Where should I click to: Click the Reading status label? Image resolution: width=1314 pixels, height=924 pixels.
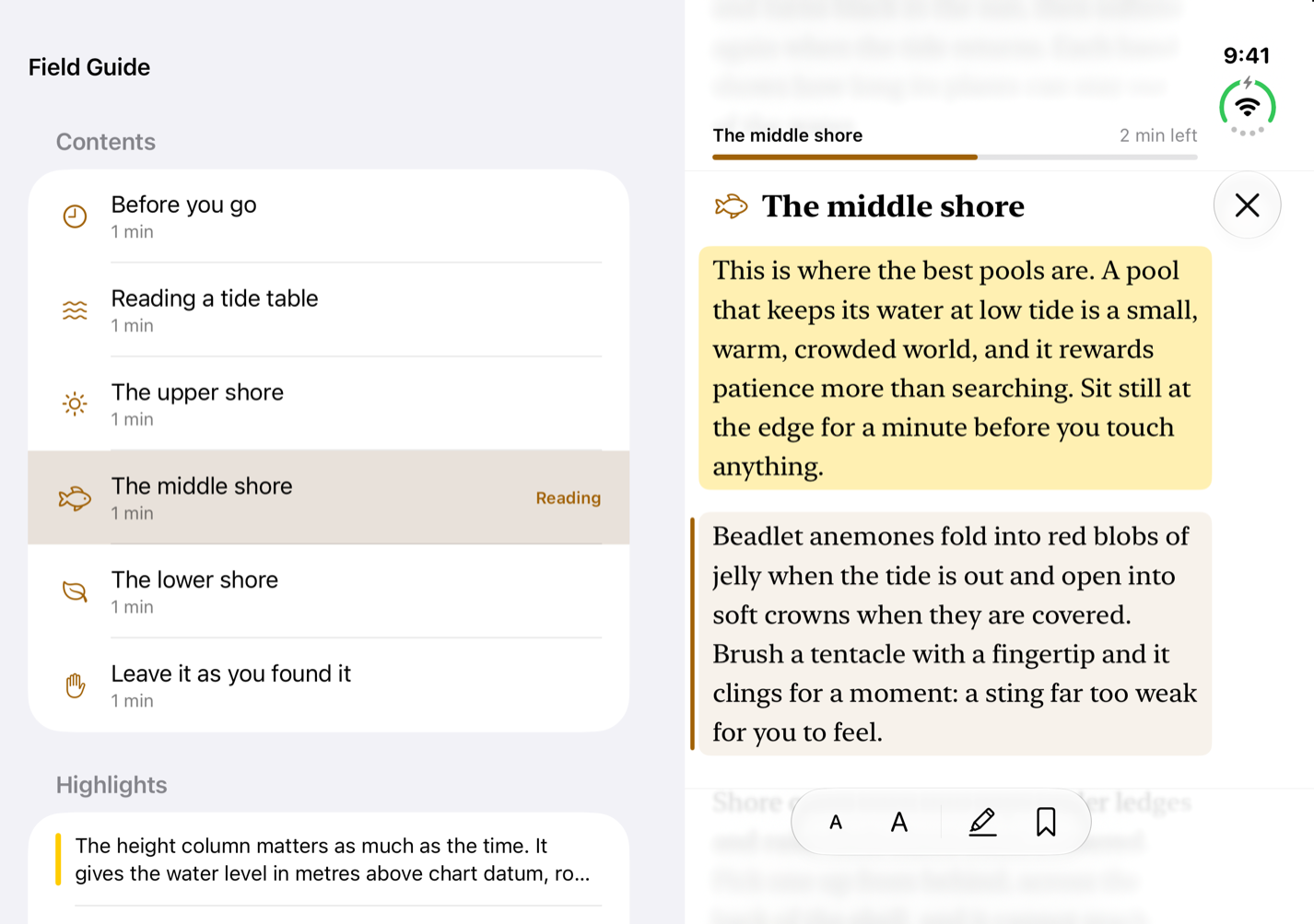pos(568,498)
